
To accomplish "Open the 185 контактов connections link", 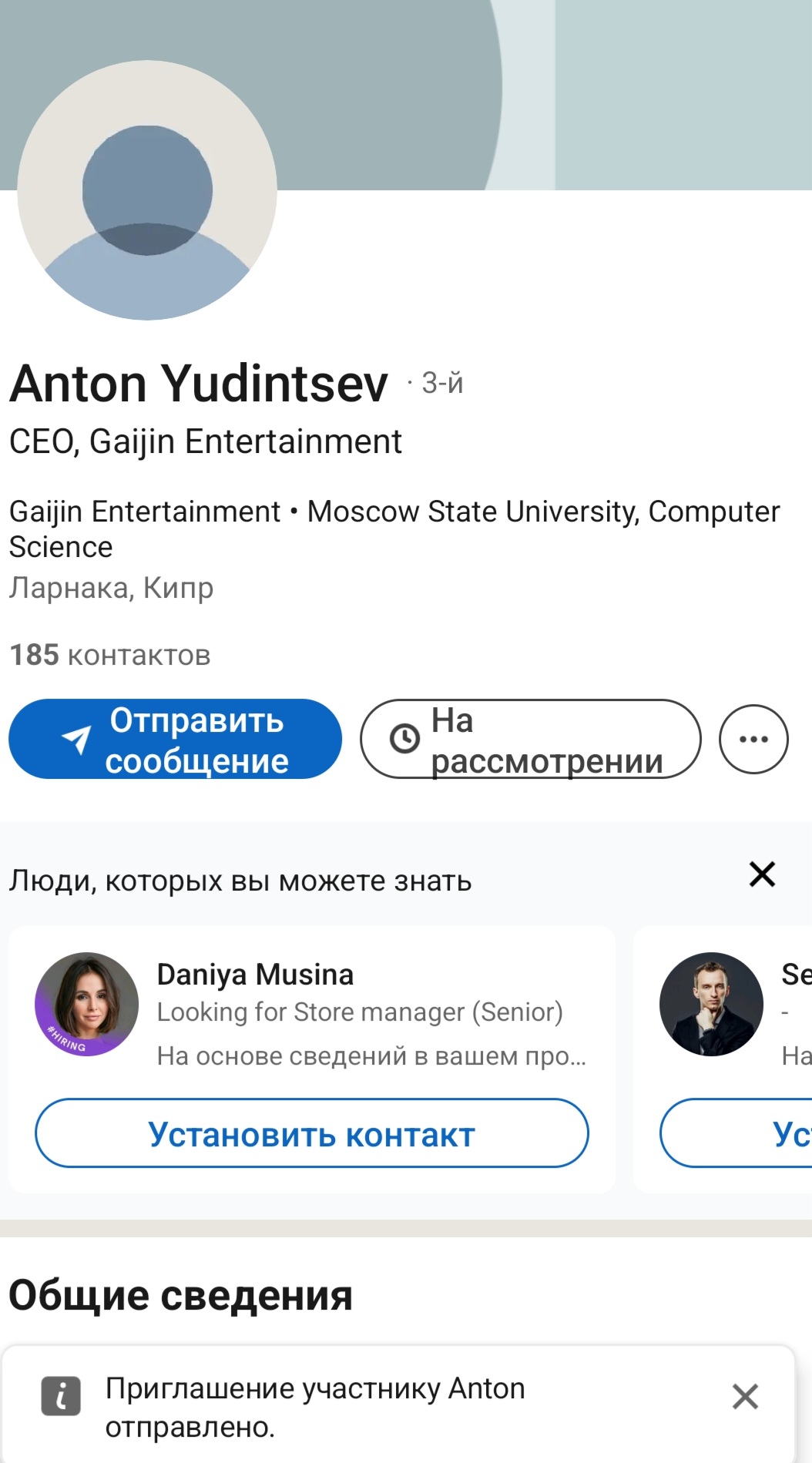I will click(110, 655).
